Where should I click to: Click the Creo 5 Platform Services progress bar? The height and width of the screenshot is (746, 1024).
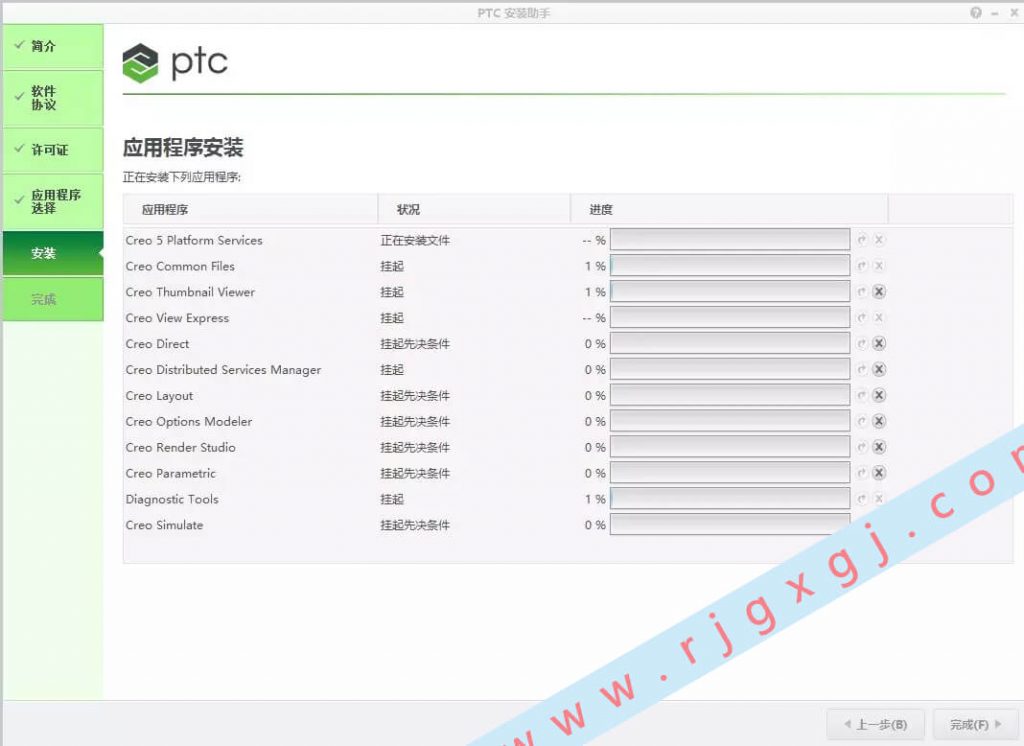(x=730, y=240)
